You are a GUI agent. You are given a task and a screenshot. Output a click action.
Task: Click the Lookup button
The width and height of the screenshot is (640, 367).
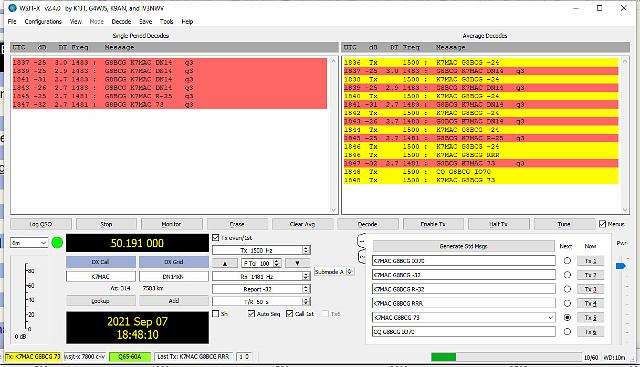click(101, 301)
